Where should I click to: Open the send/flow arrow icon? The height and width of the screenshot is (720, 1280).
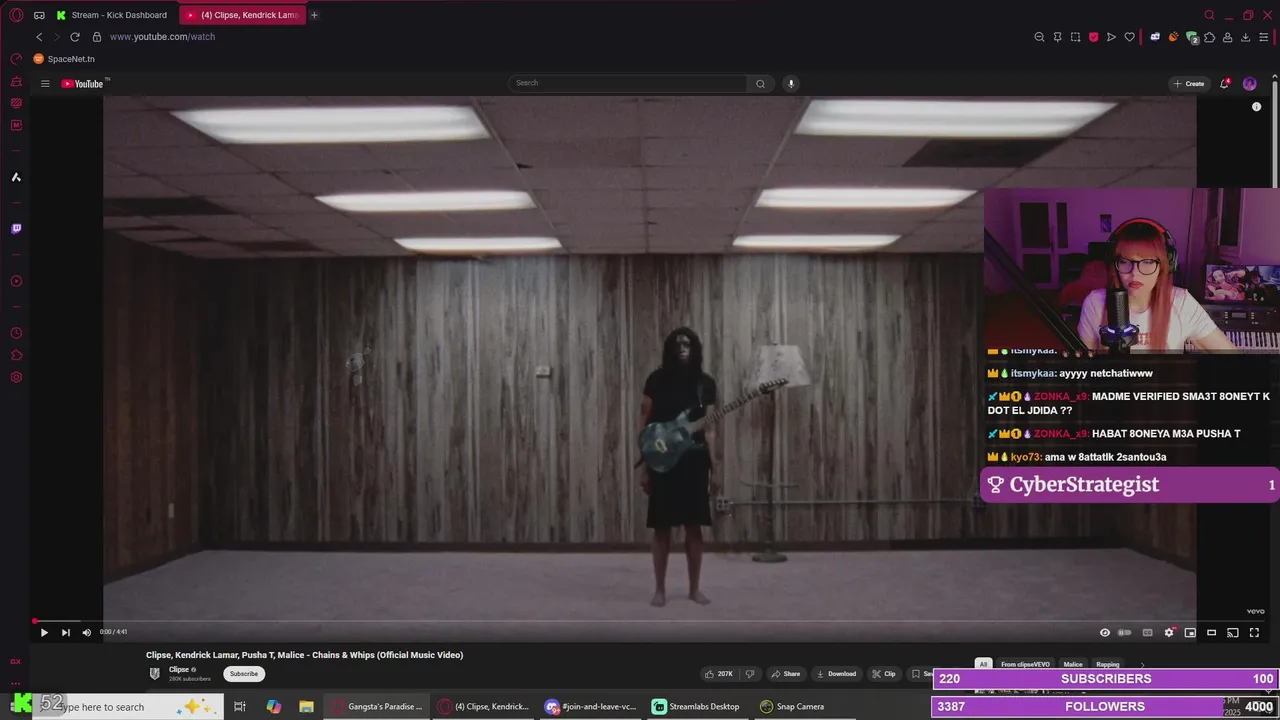pyautogui.click(x=1111, y=37)
